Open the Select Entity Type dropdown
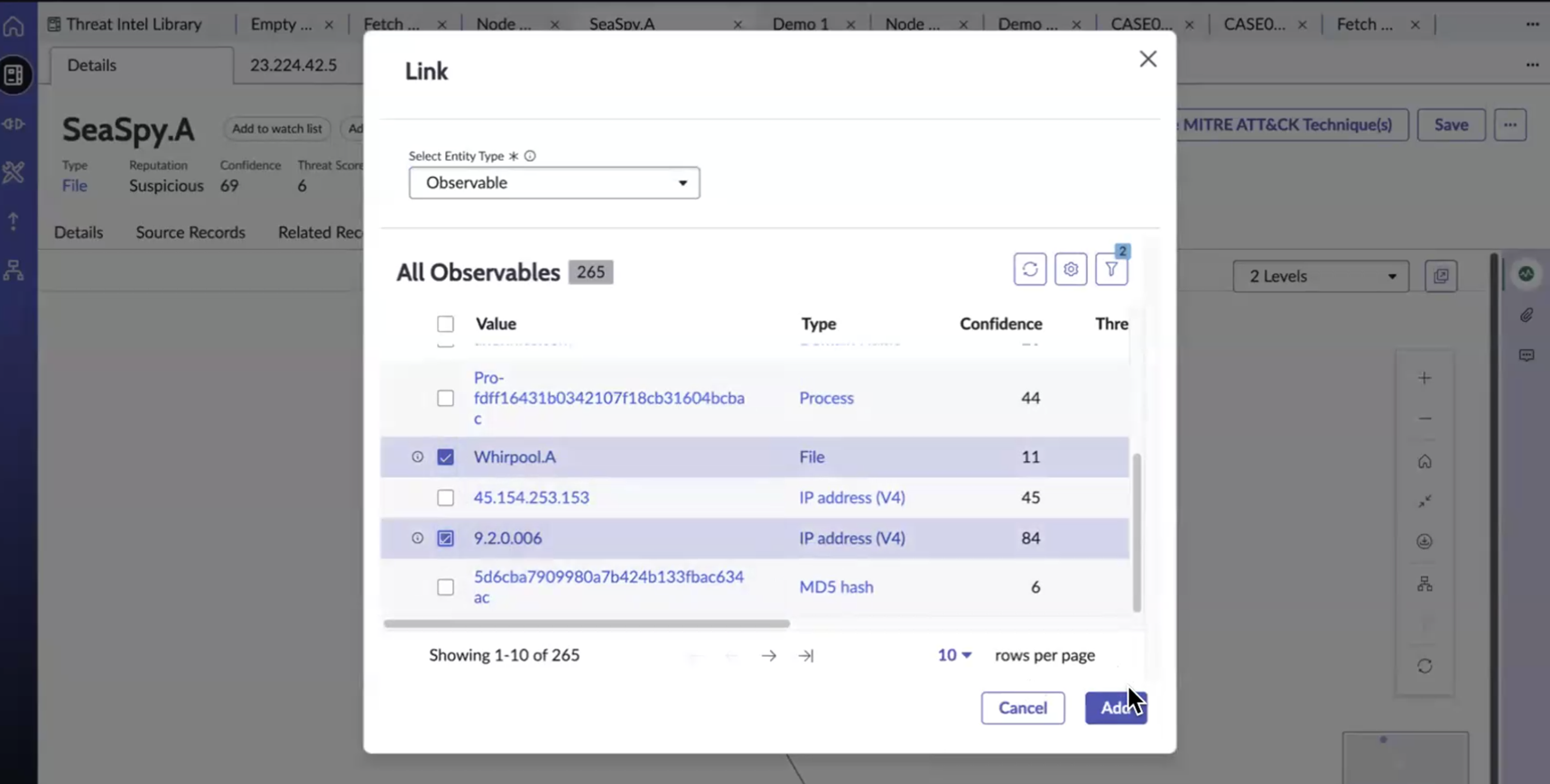The image size is (1550, 784). tap(554, 183)
